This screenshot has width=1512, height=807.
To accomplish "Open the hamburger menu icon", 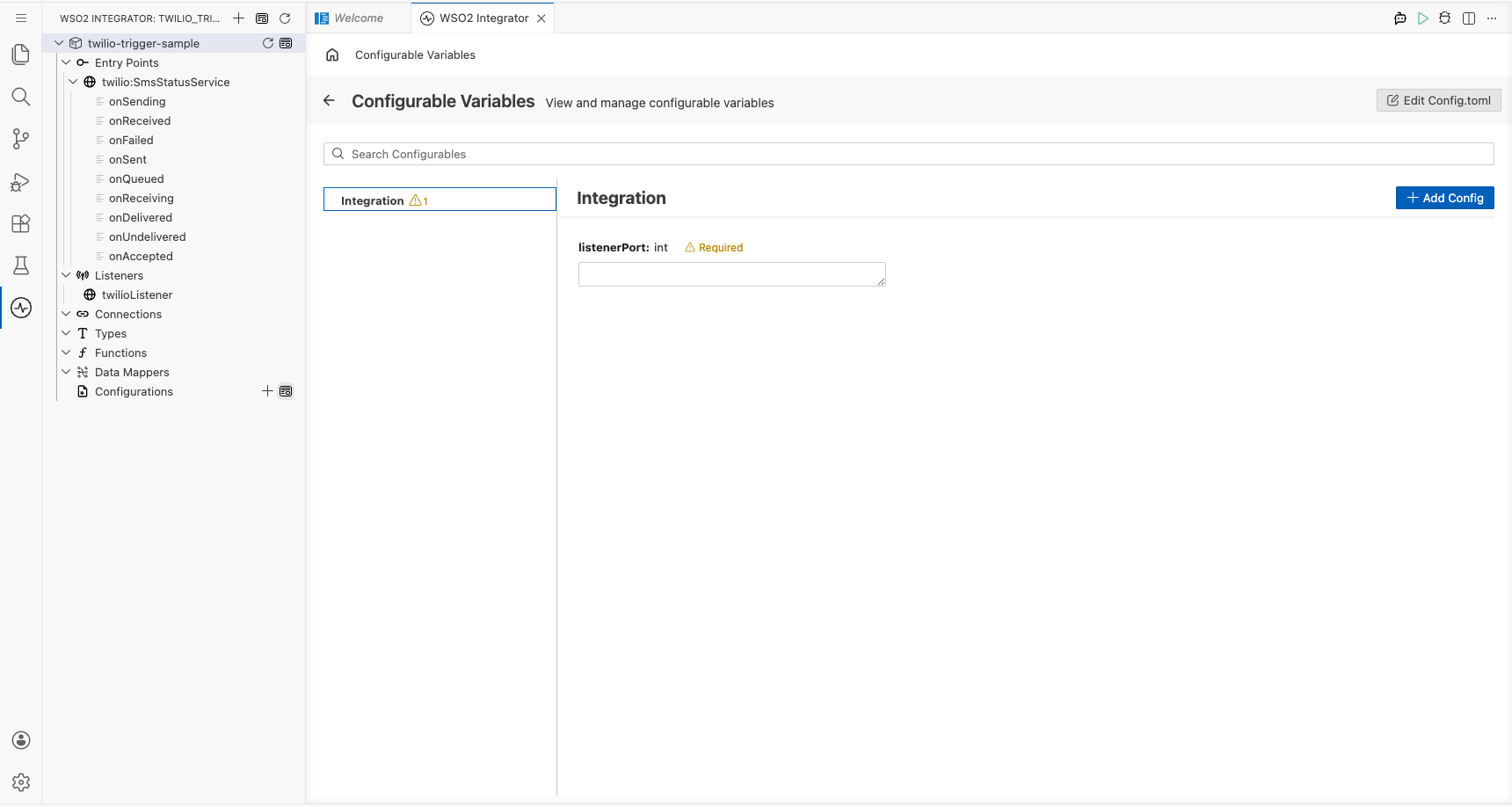I will [x=21, y=18].
